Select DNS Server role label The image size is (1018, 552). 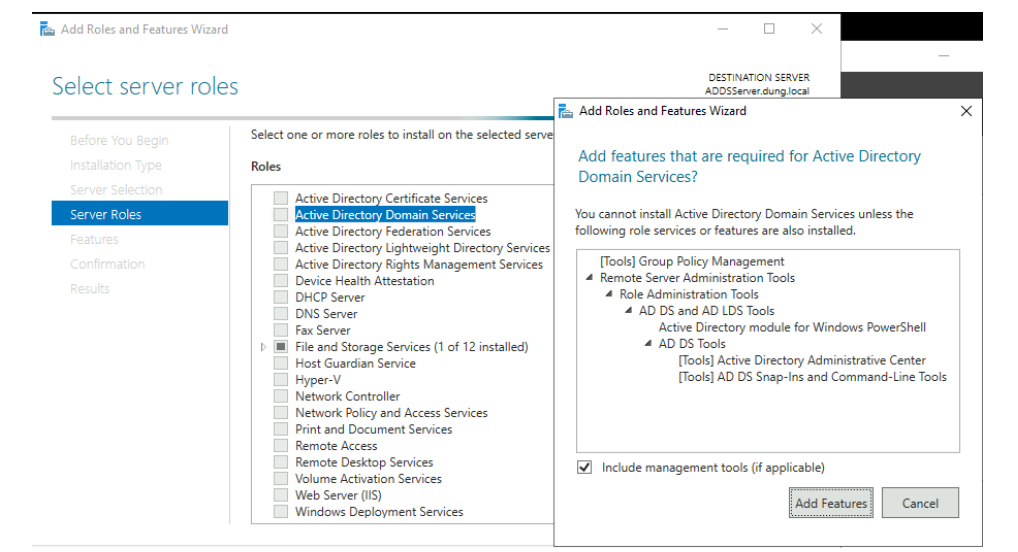[326, 314]
